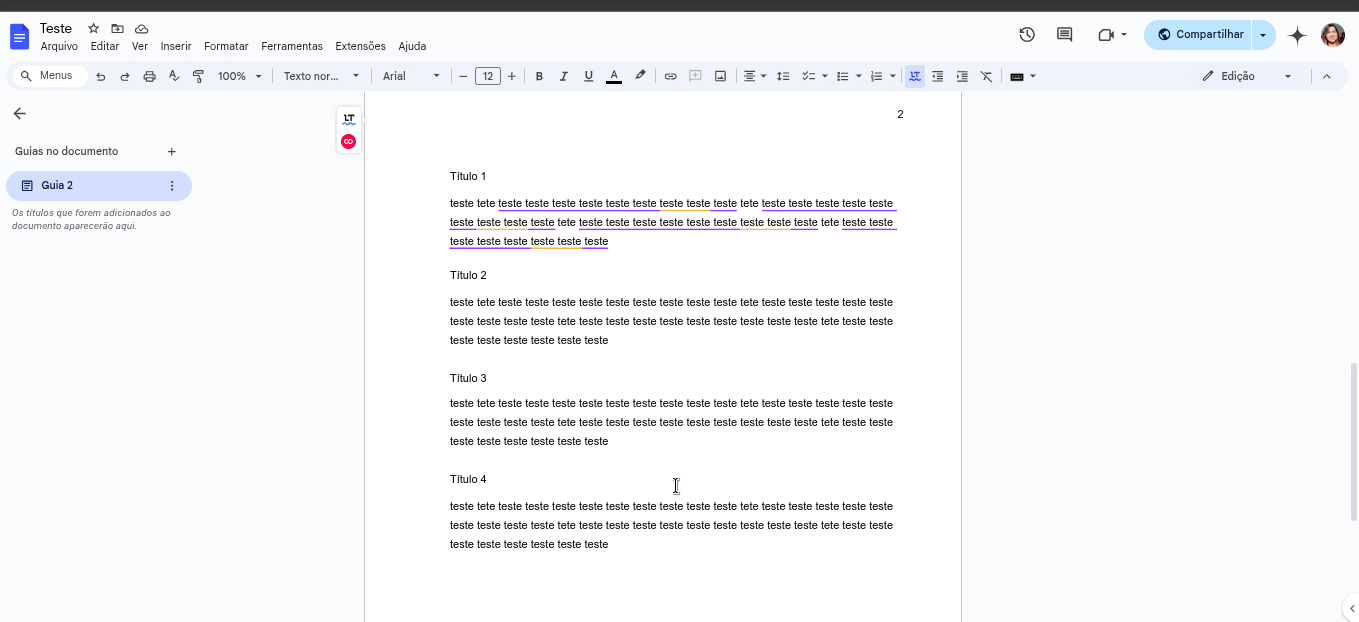The width and height of the screenshot is (1359, 622).
Task: Open the Ferramentas menu
Action: [x=292, y=46]
